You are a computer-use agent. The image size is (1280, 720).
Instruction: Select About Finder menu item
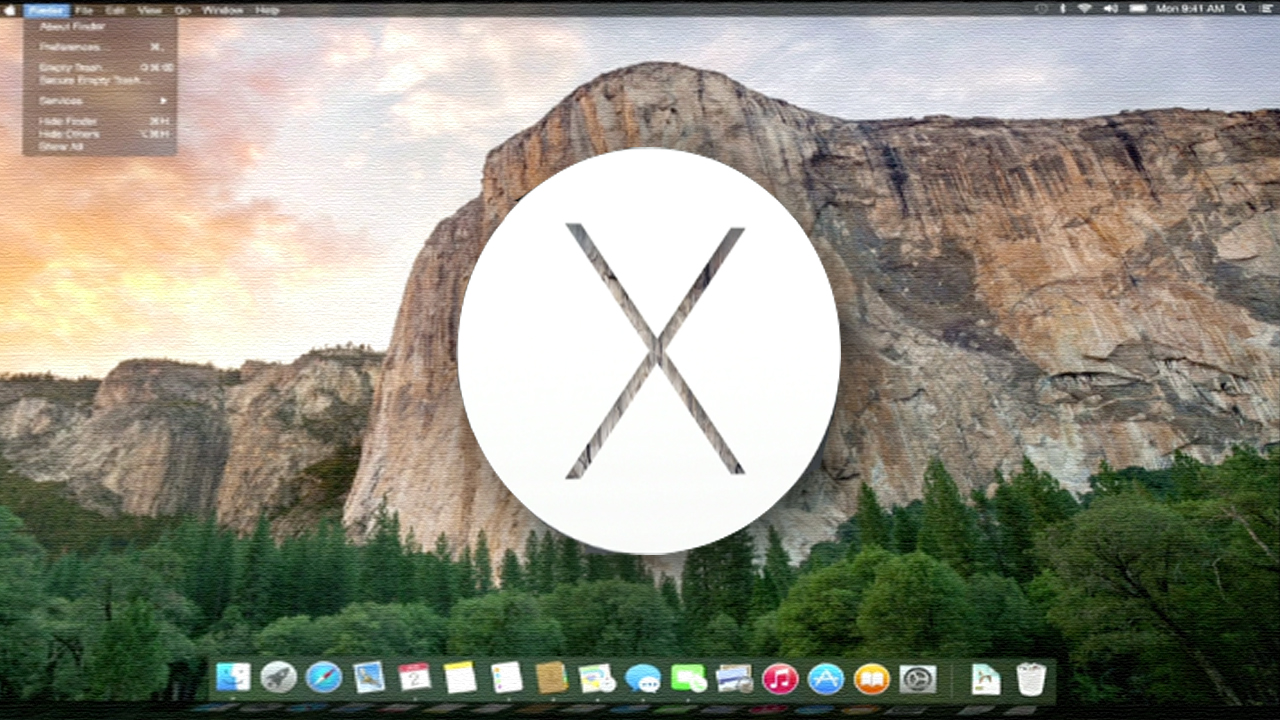tap(71, 27)
